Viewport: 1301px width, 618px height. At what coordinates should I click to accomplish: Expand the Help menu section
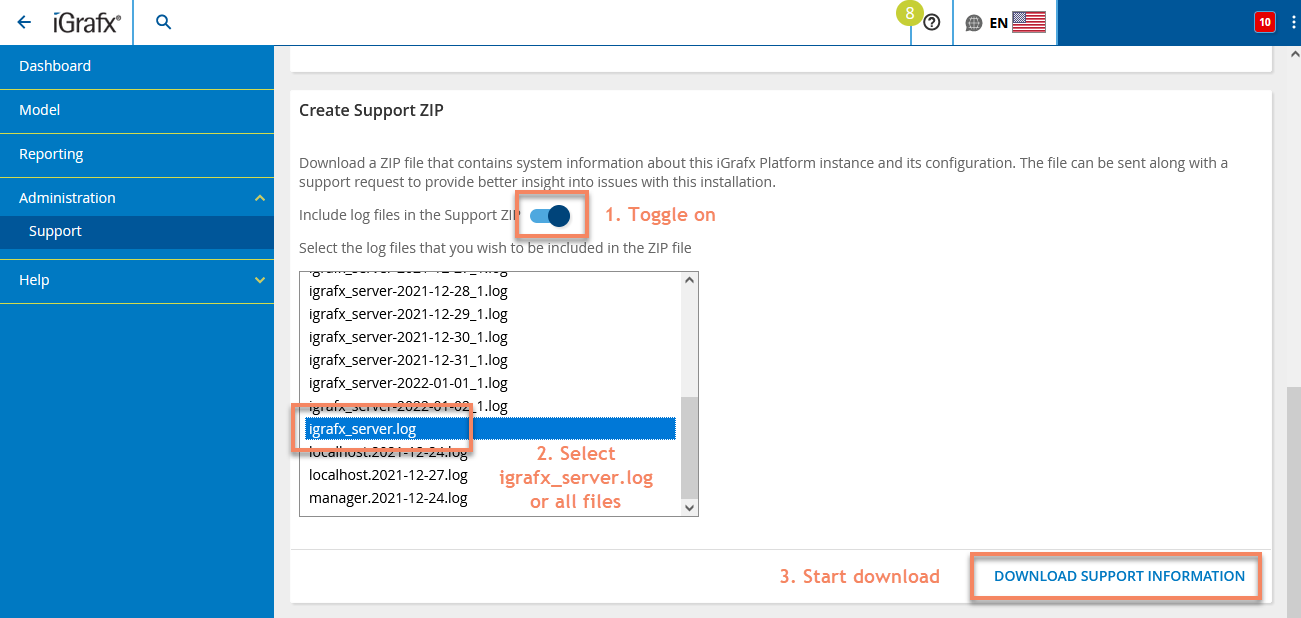[260, 280]
